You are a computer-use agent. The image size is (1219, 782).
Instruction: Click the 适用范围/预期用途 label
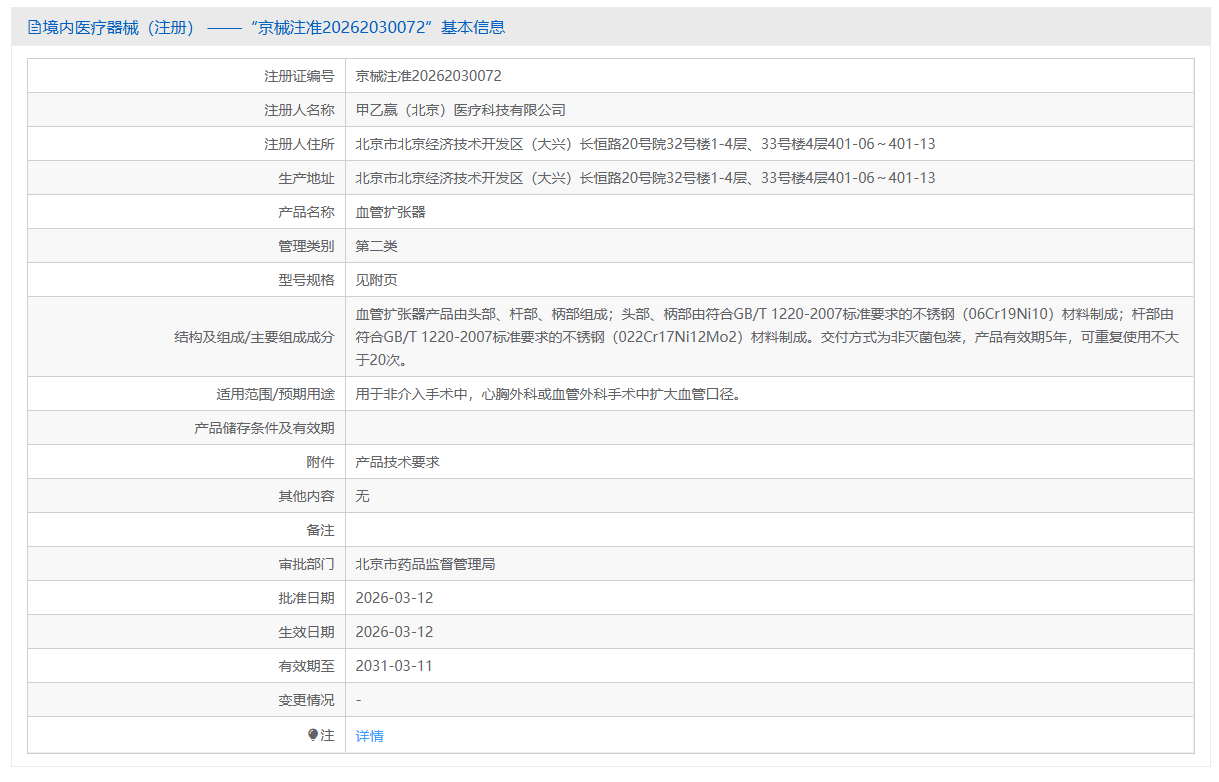point(275,394)
